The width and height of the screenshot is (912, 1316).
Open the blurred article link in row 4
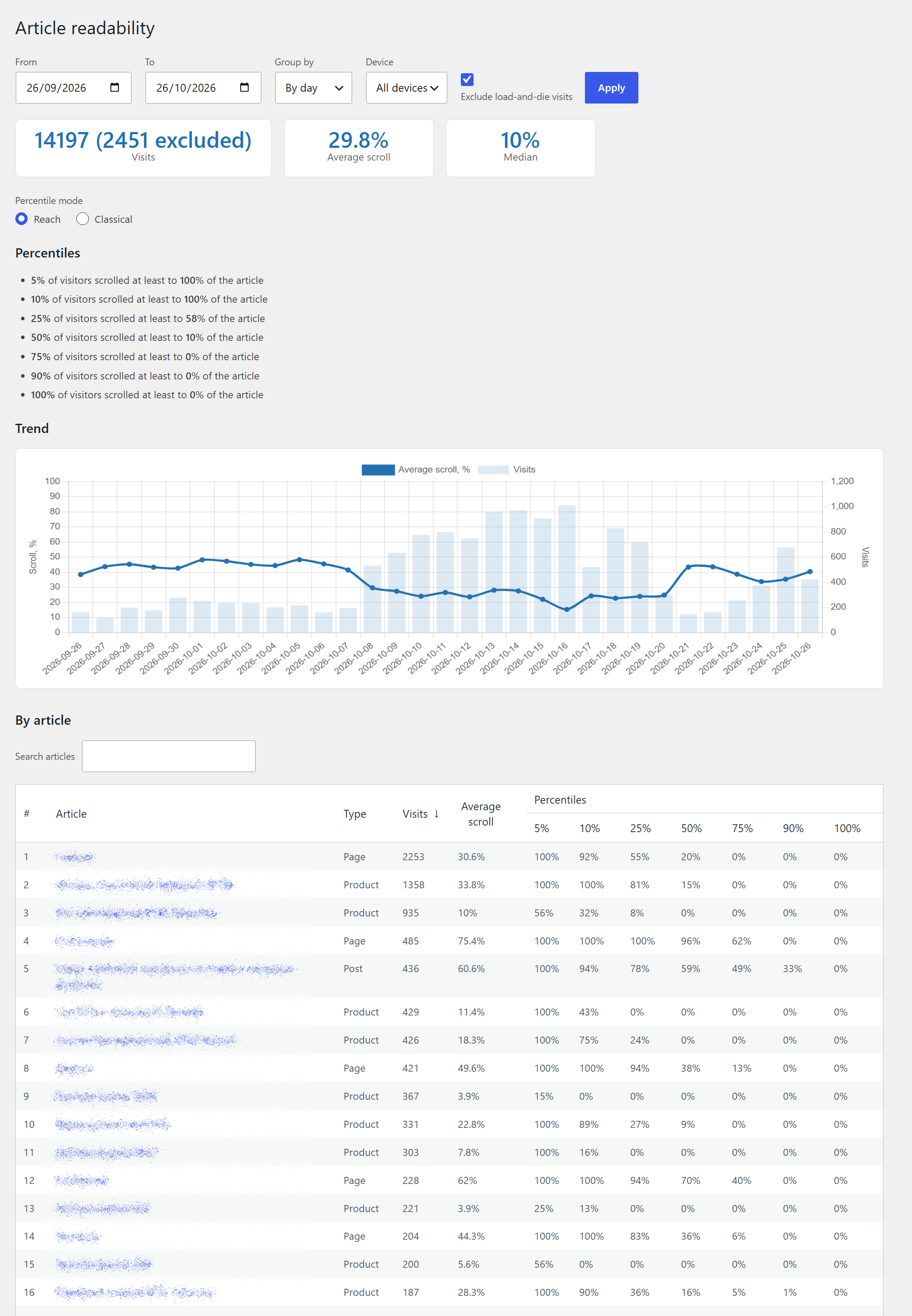tap(85, 941)
